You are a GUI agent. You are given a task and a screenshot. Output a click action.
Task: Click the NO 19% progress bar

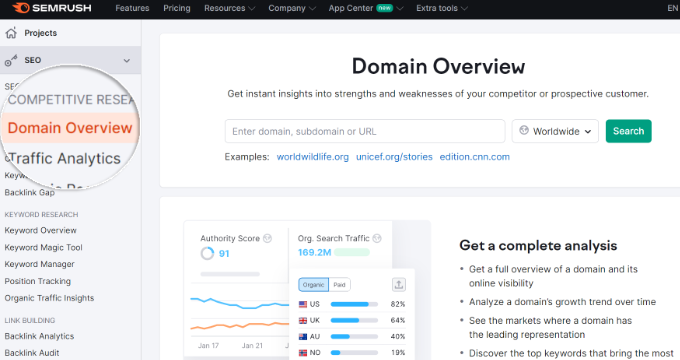tap(354, 353)
